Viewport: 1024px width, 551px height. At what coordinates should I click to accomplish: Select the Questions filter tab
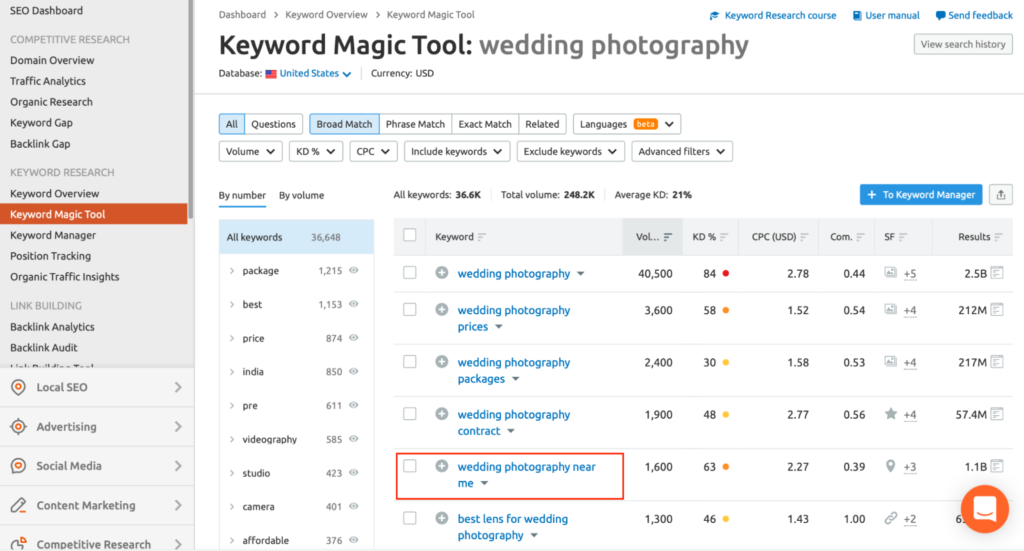tap(273, 124)
